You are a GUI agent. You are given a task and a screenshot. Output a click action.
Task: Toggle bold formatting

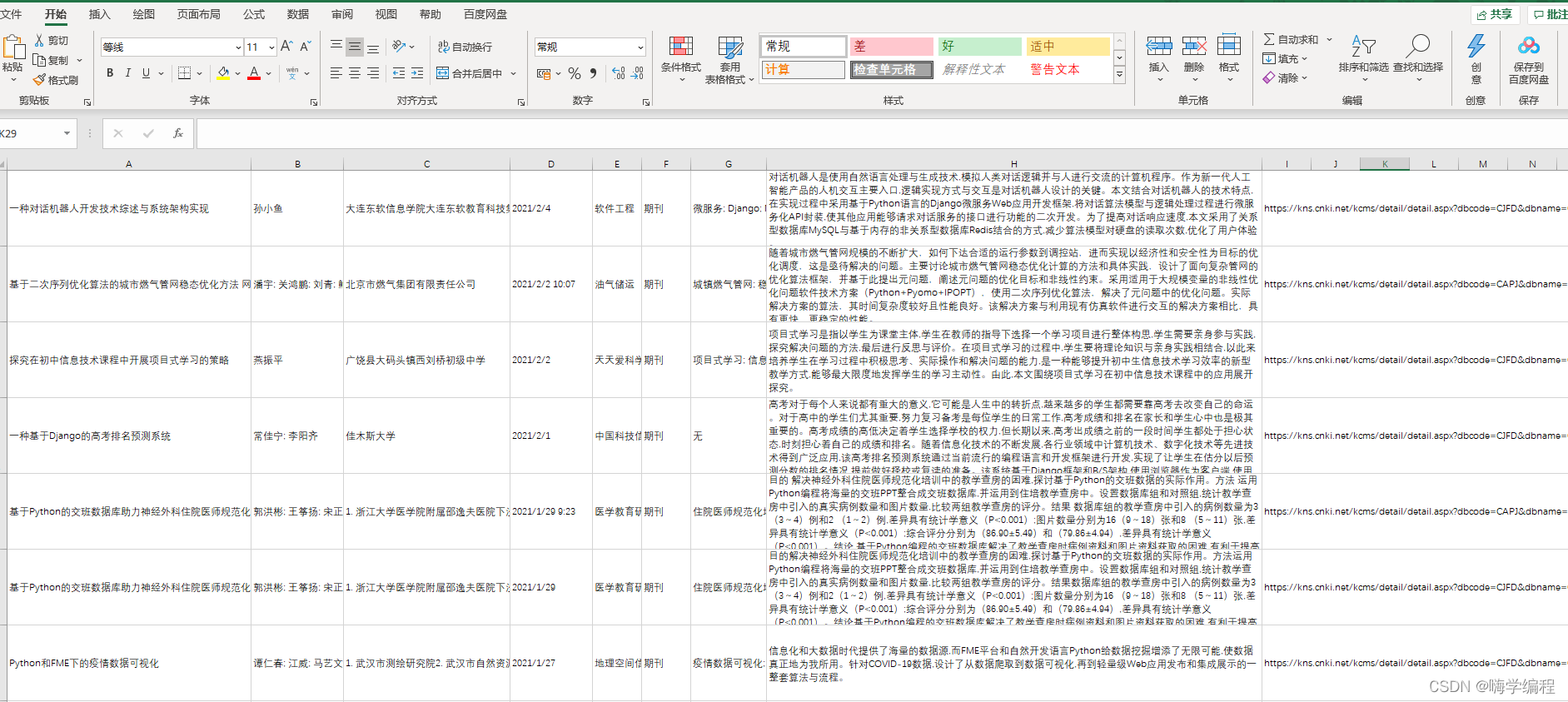tap(110, 73)
